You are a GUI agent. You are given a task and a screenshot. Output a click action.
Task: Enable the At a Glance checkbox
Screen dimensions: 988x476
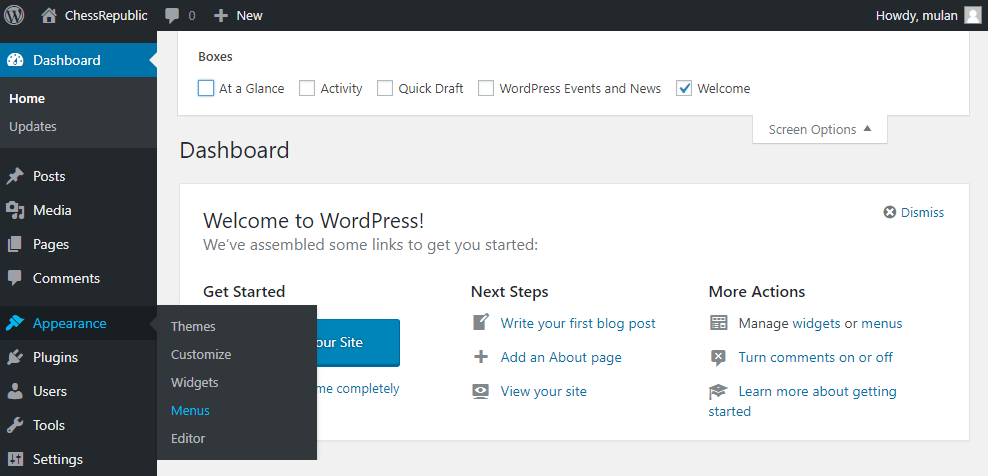pyautogui.click(x=206, y=88)
